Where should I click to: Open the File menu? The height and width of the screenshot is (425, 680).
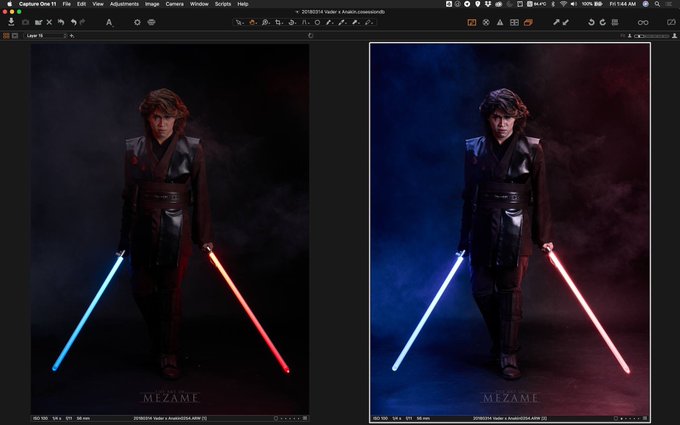pos(66,4)
